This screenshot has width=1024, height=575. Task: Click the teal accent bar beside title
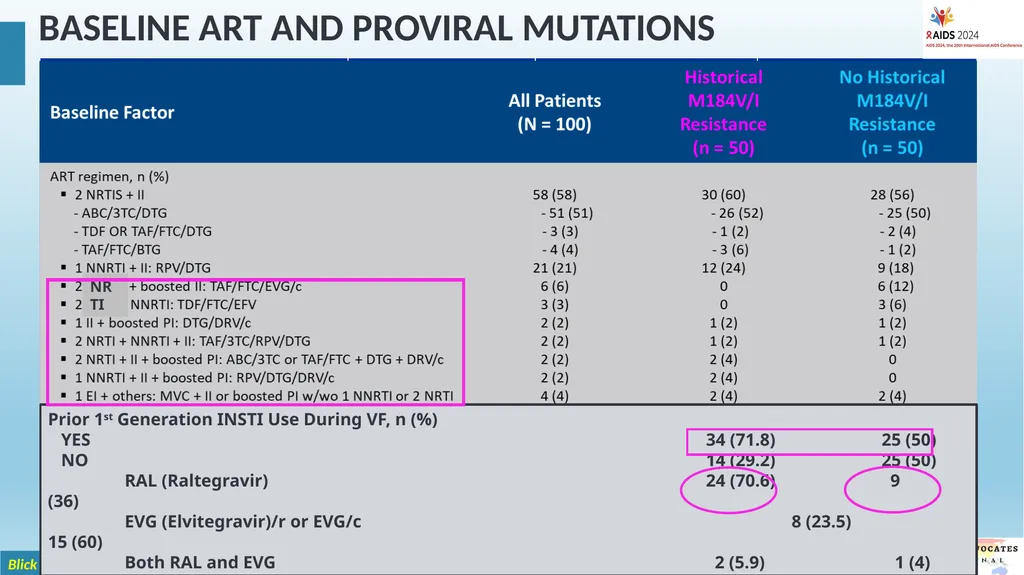(x=12, y=54)
